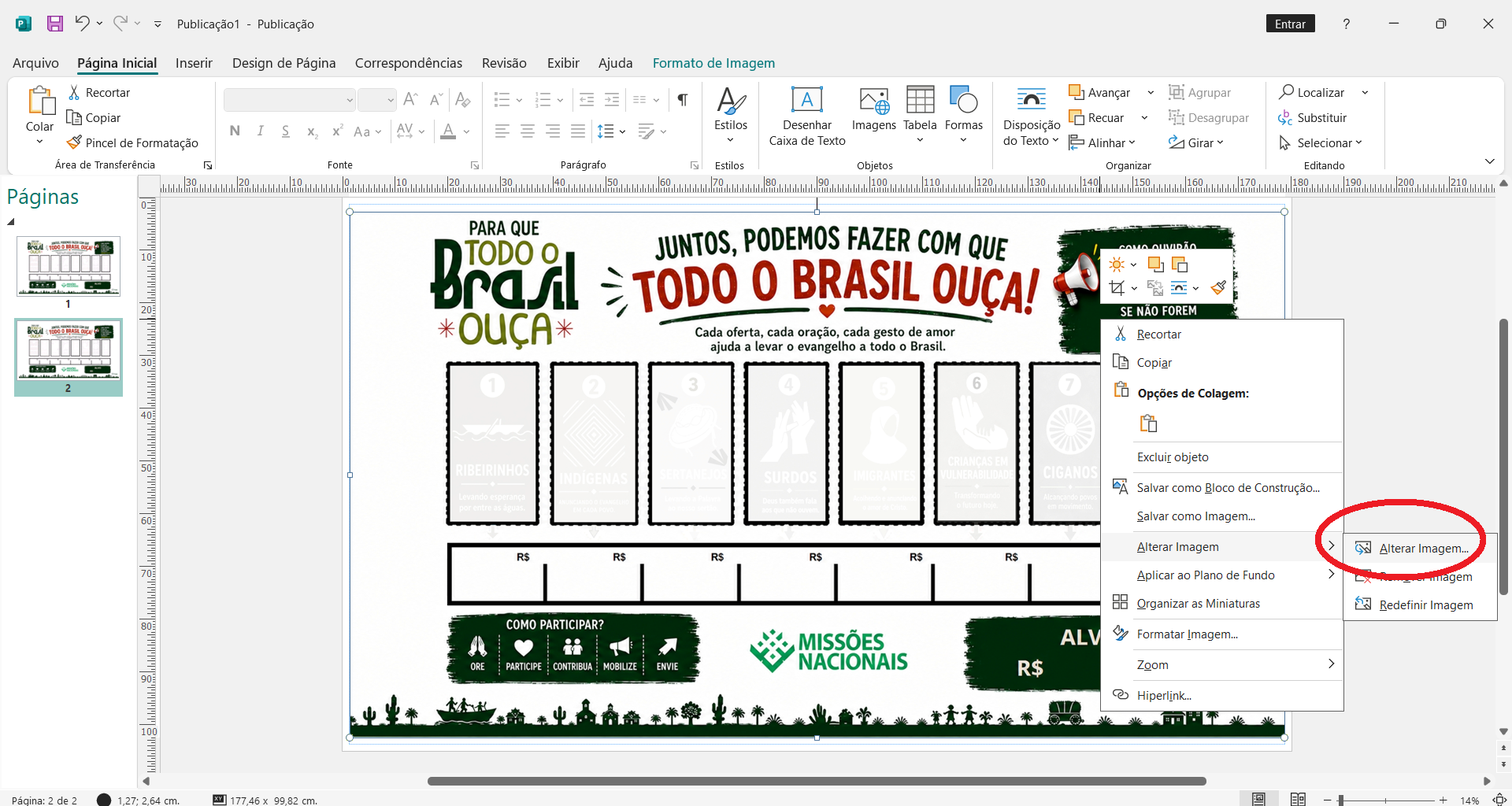Select page 1 thumbnail in Páginas

coord(69,266)
